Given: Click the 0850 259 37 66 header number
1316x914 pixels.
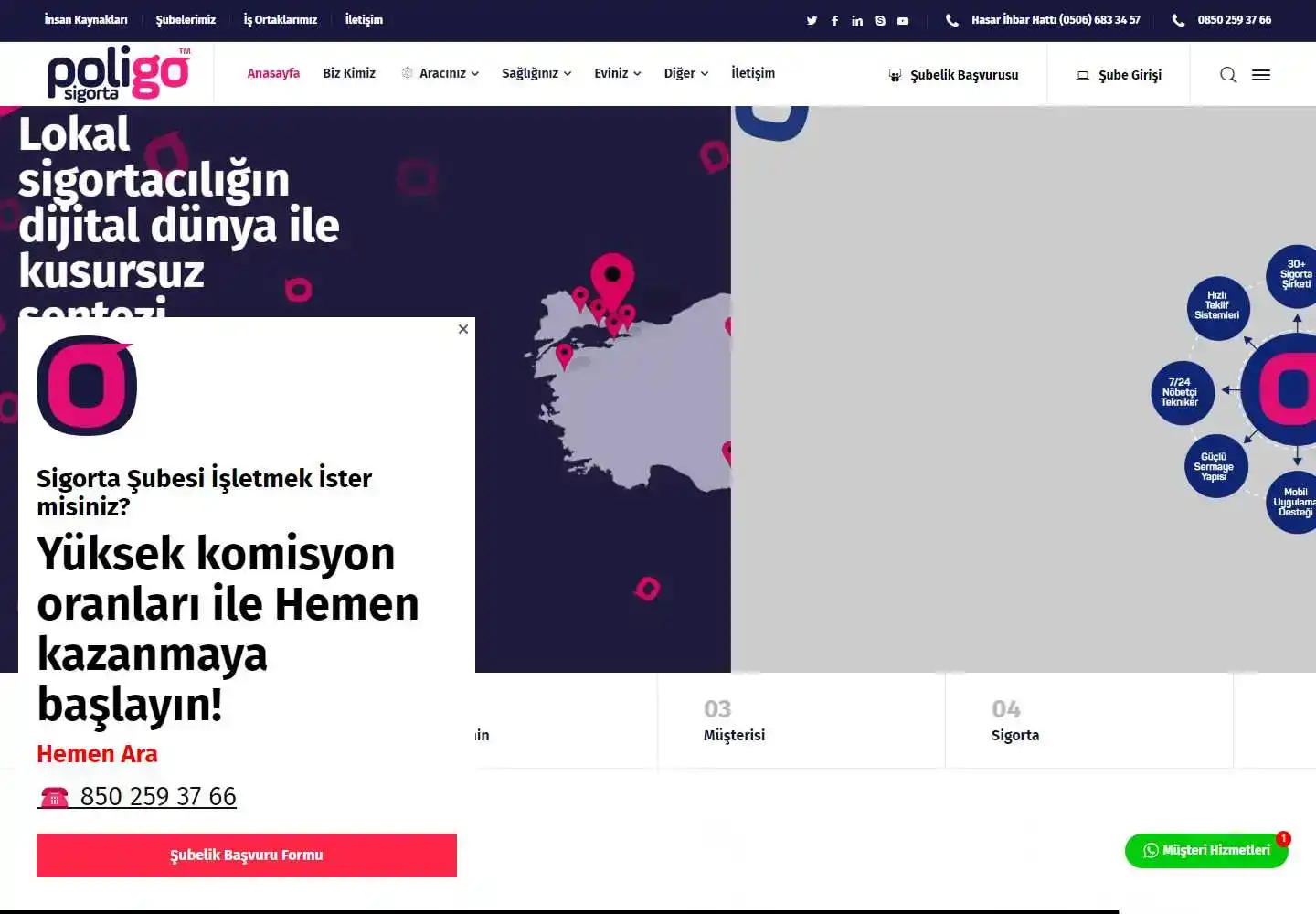Looking at the screenshot, I should 1235,19.
